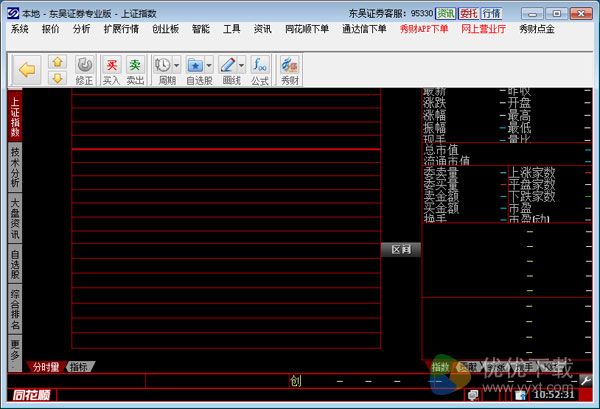Viewport: 600px width, 409px height.
Task: Open the 分析 menu
Action: click(x=82, y=29)
